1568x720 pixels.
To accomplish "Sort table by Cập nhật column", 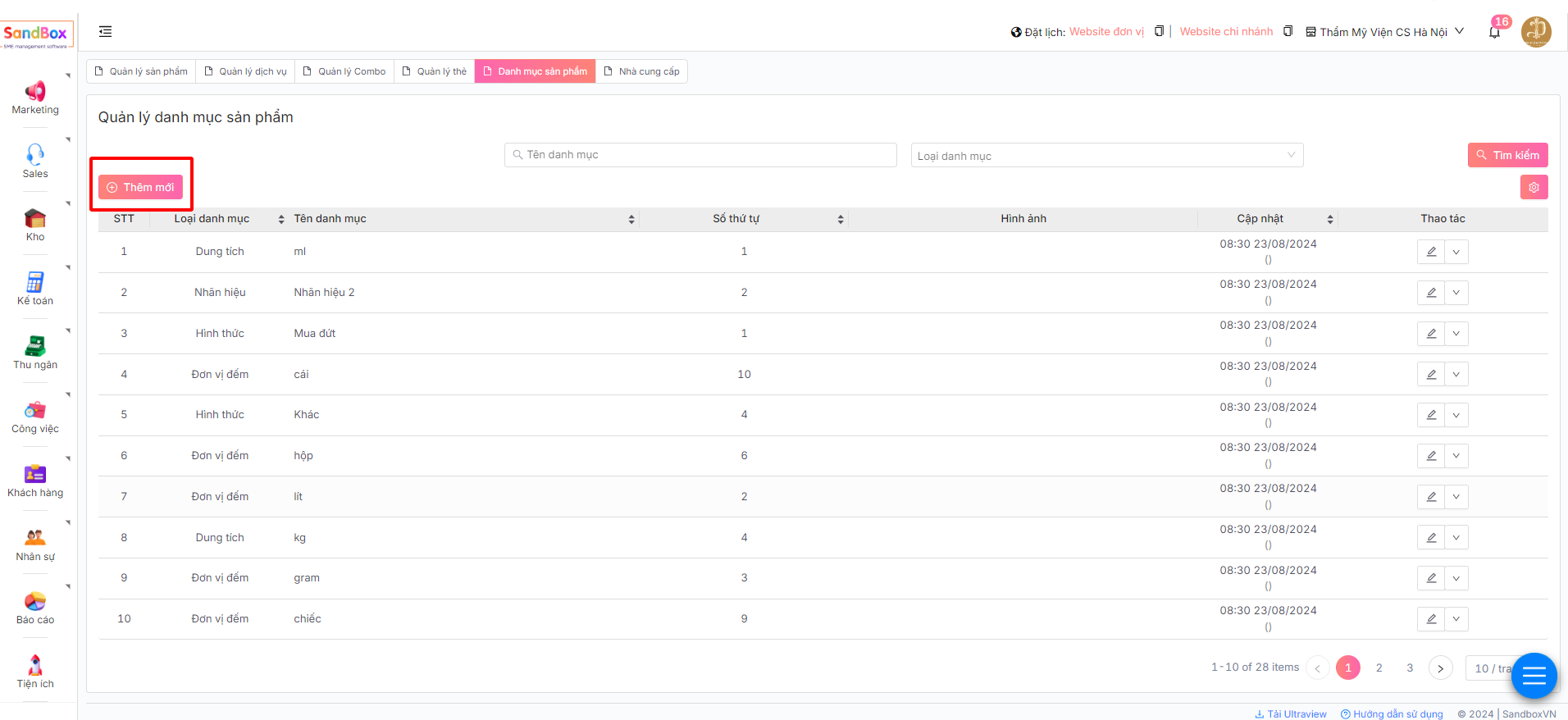I will (x=1329, y=219).
